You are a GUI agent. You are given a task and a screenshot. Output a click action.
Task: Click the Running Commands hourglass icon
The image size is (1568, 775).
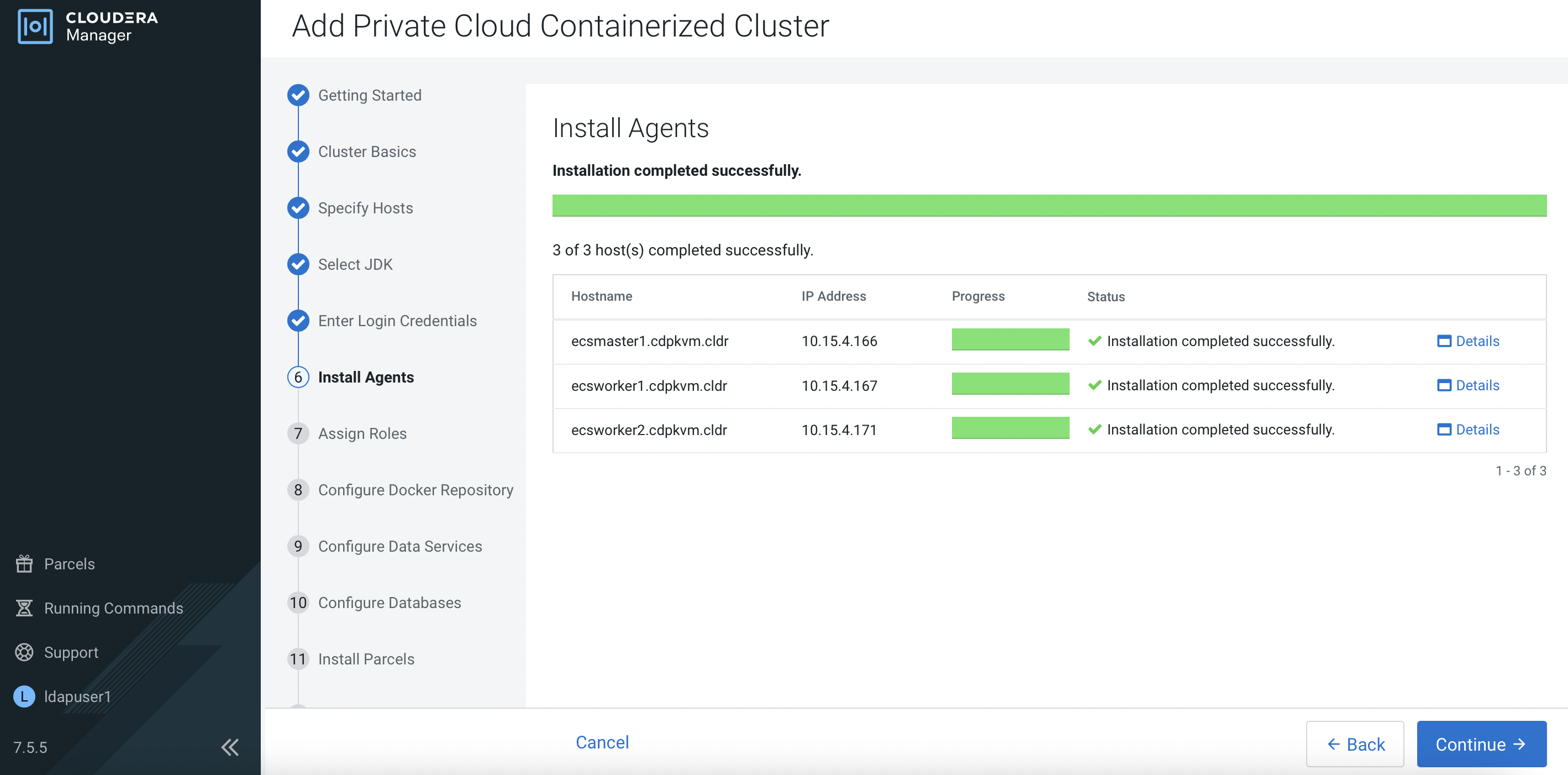(24, 608)
